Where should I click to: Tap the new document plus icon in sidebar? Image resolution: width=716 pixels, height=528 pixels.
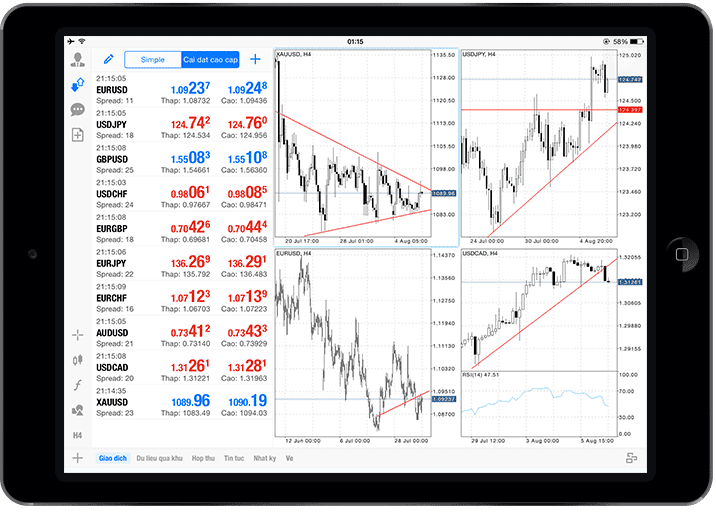[78, 135]
